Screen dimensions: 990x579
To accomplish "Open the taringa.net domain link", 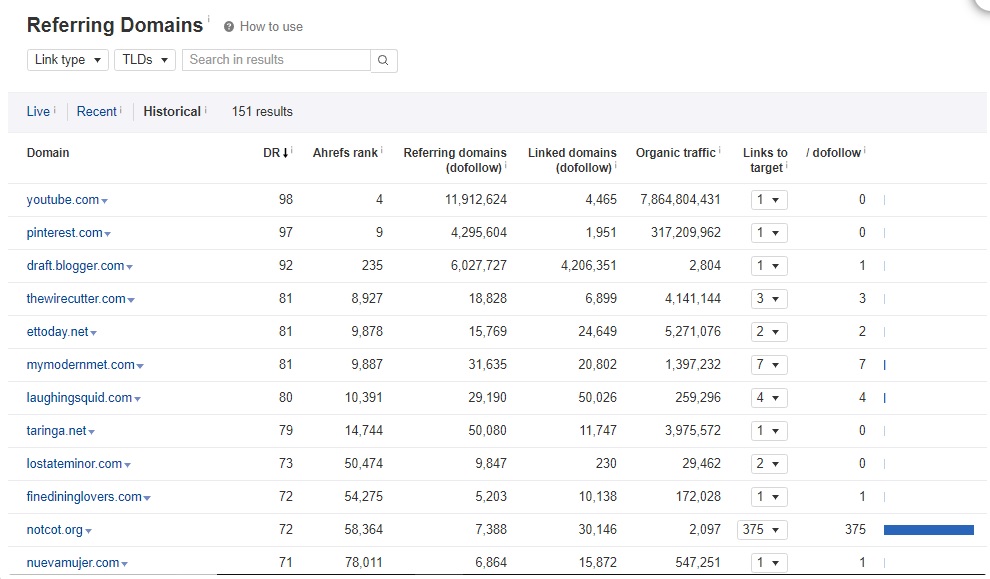I will 56,431.
